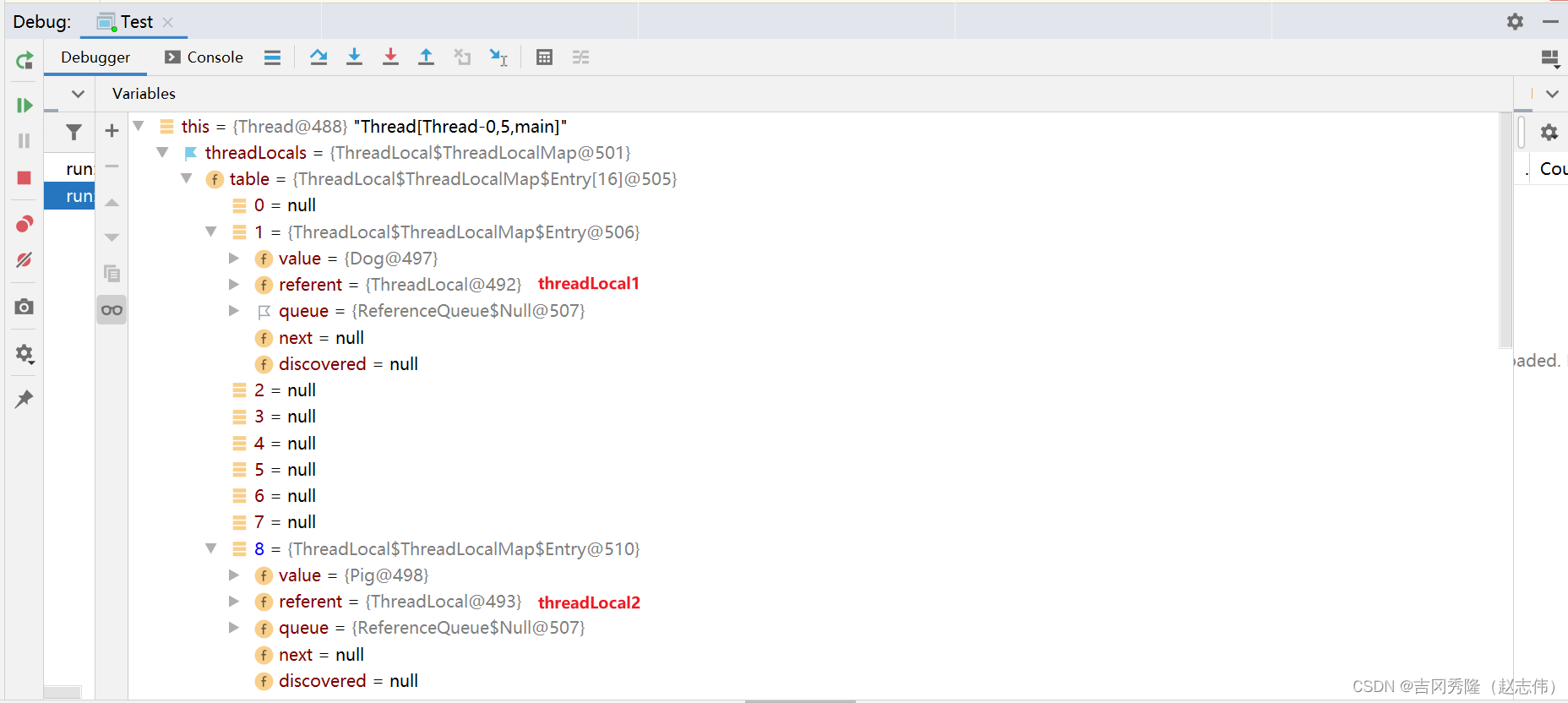
Task: Click the Variables panel header
Action: [144, 94]
